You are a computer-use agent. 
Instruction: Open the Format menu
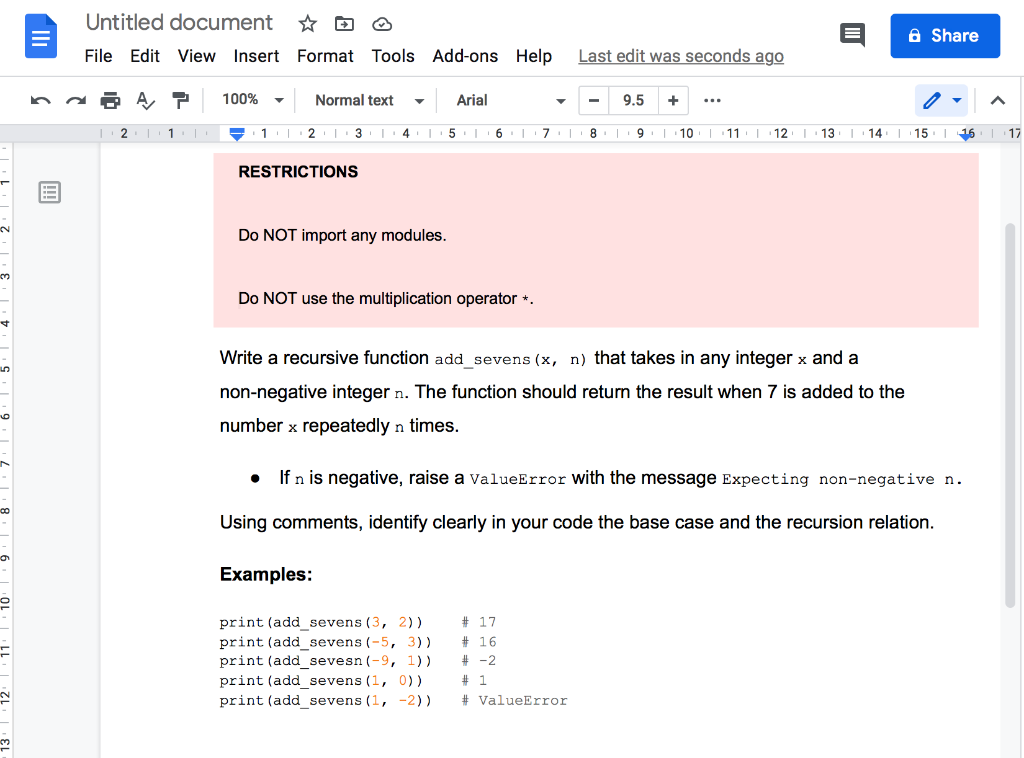point(325,56)
